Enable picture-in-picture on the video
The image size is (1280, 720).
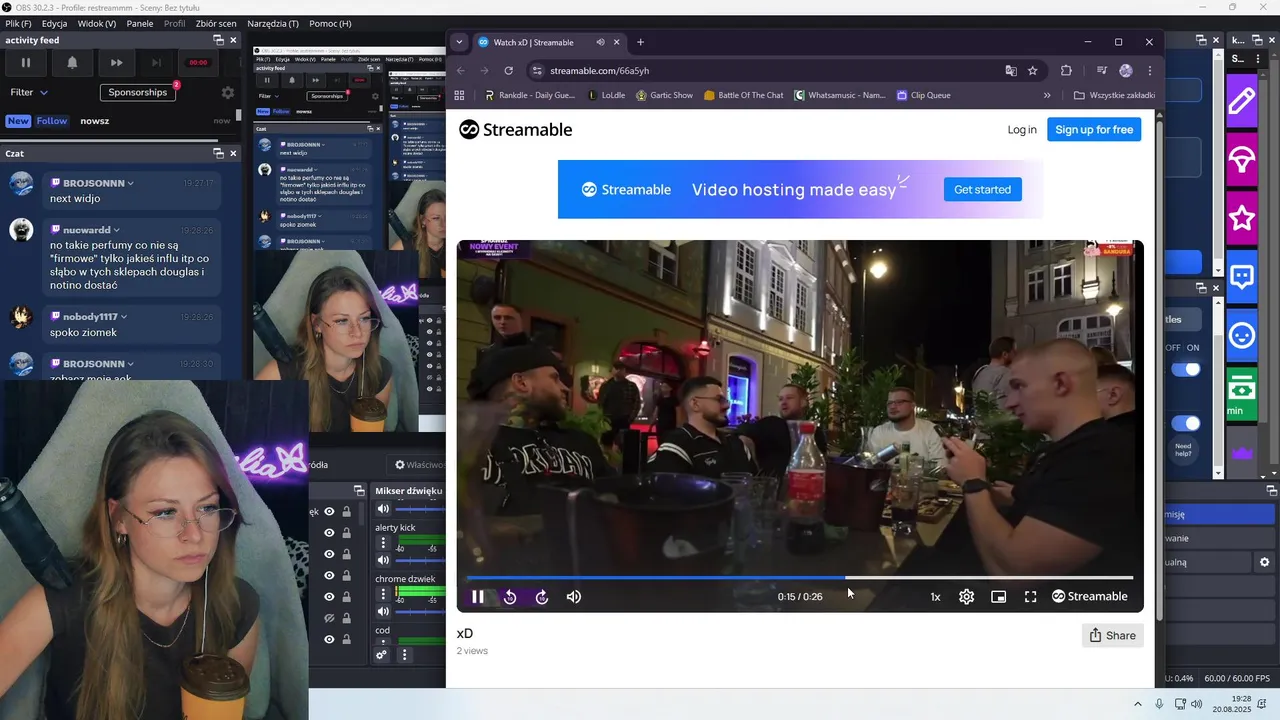[x=998, y=597]
